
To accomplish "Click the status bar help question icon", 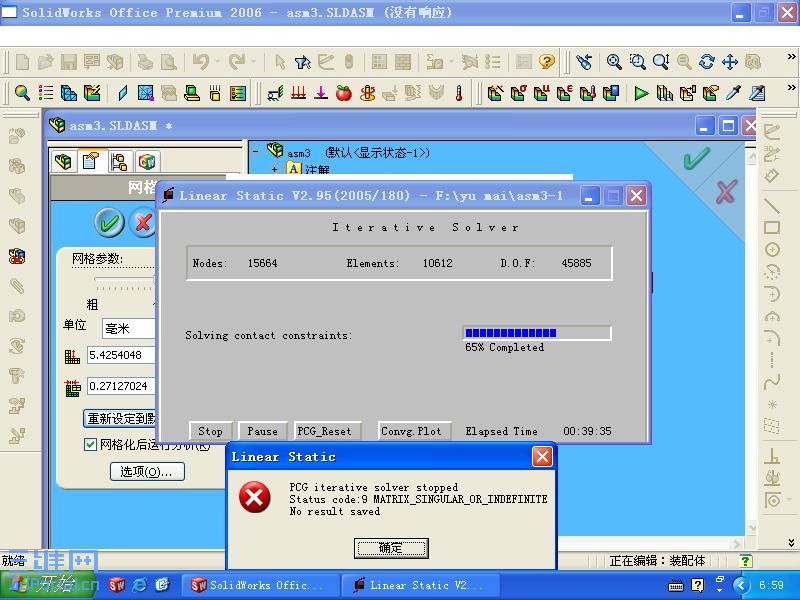I will click(745, 561).
